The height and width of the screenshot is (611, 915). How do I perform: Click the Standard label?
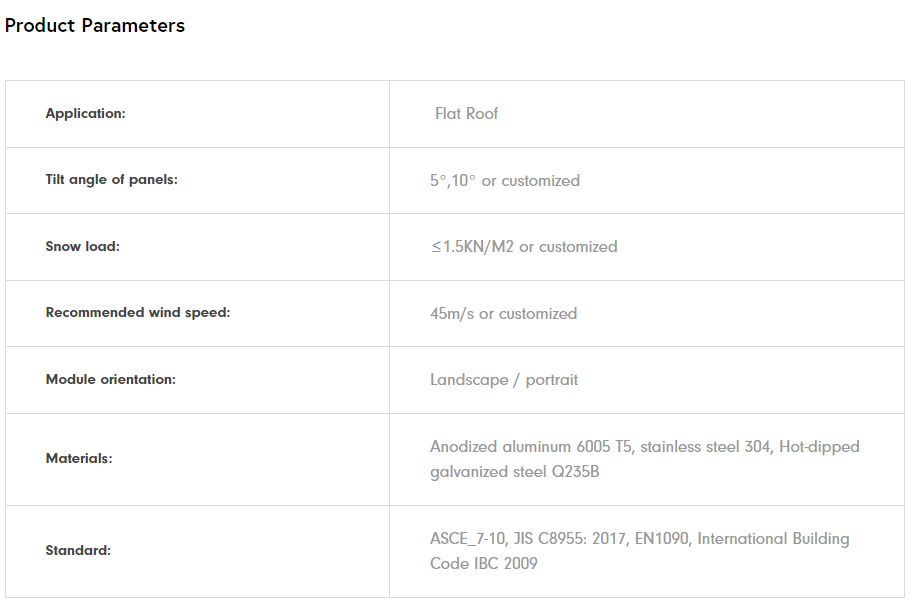click(78, 551)
